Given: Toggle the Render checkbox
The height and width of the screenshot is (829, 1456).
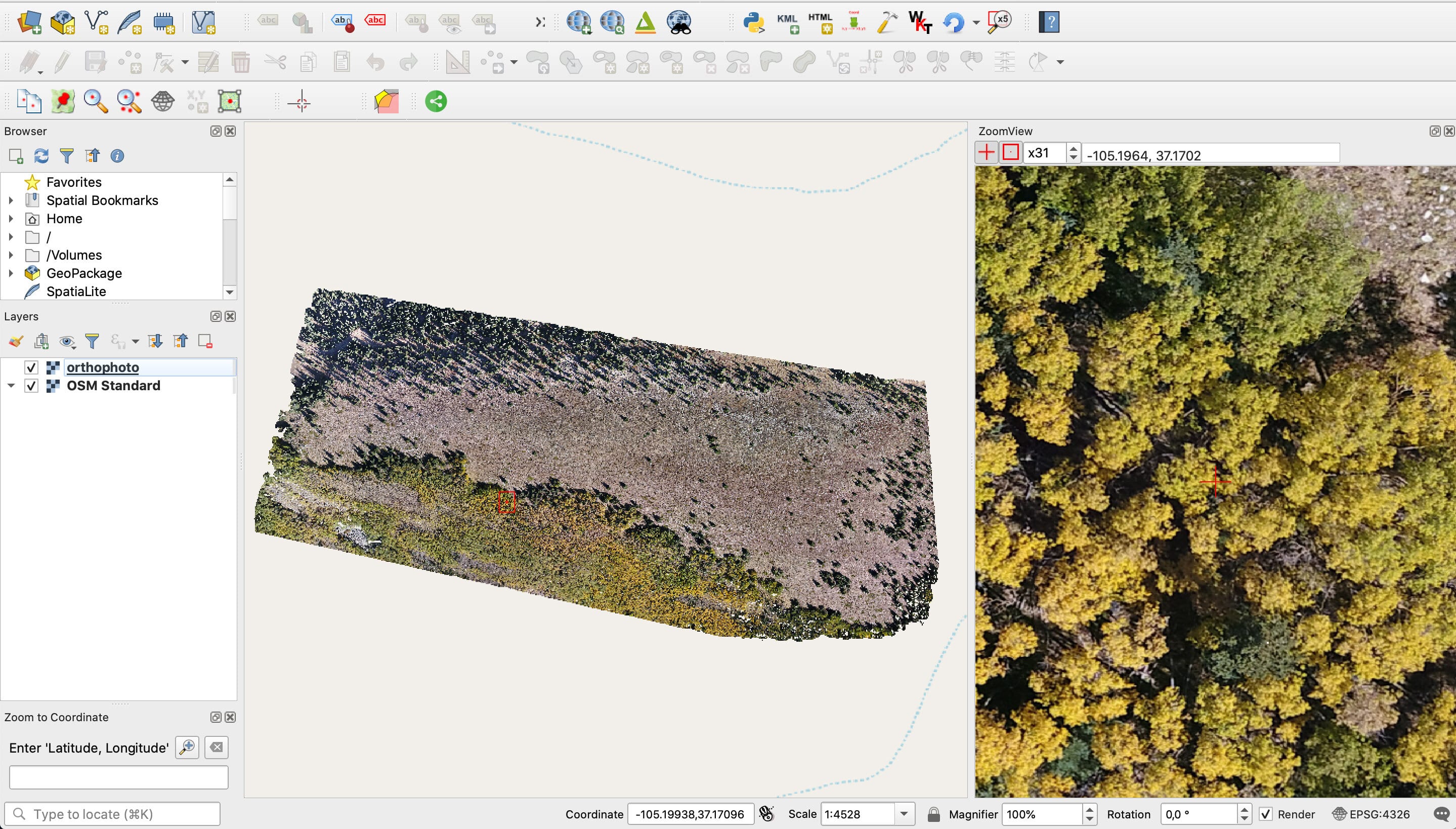Looking at the screenshot, I should [1265, 814].
